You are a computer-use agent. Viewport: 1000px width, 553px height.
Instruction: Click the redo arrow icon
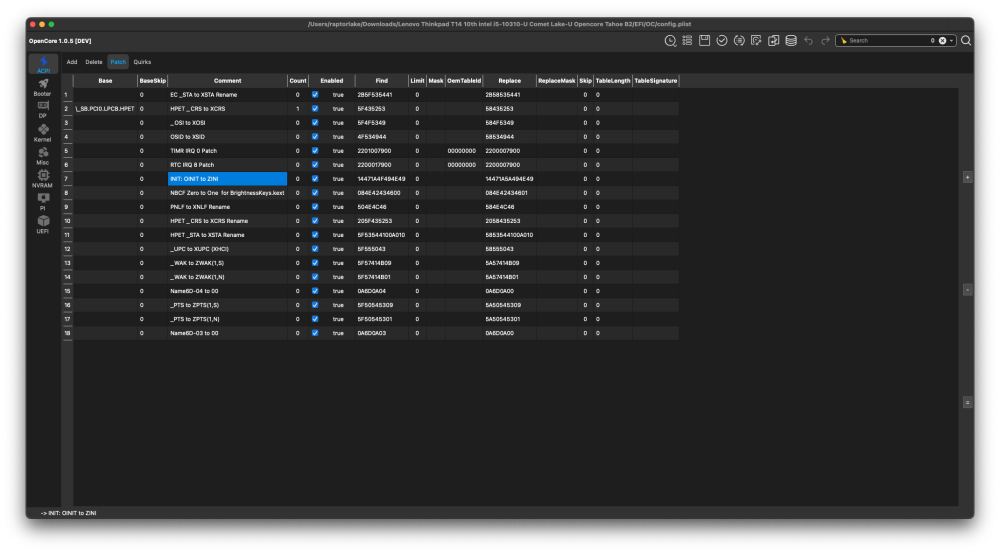click(x=825, y=41)
